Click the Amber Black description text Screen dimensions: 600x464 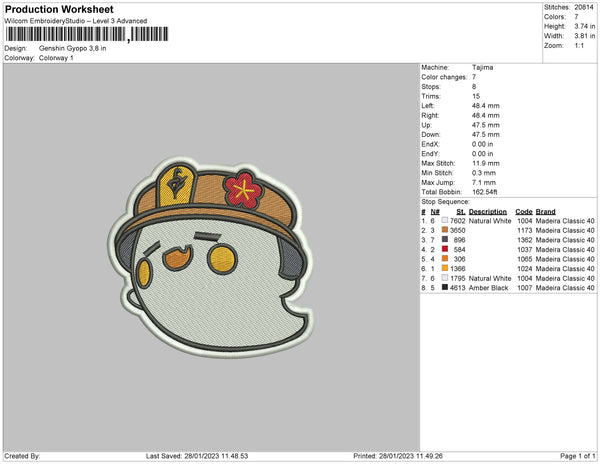(488, 288)
